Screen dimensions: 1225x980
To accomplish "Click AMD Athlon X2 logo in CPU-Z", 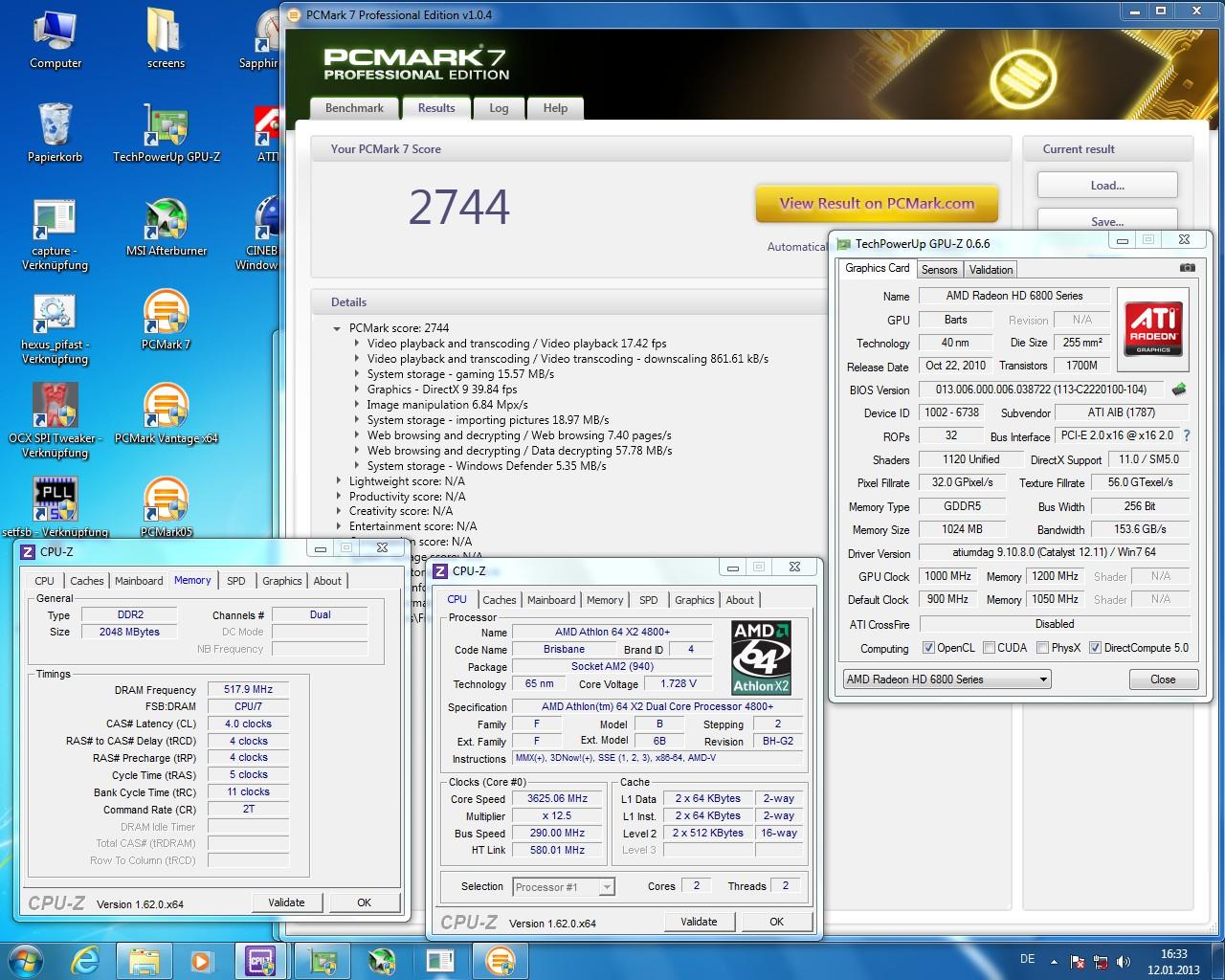I will pyautogui.click(x=761, y=657).
